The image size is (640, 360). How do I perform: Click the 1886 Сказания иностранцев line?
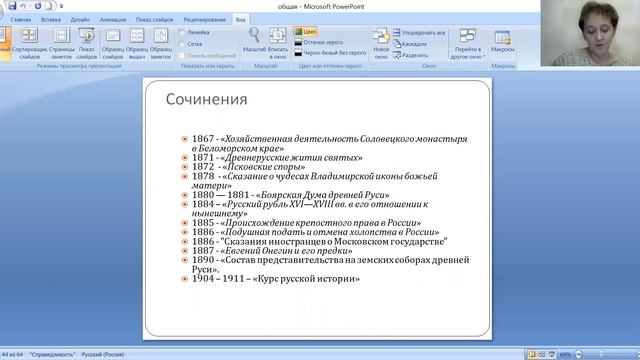tap(320, 241)
